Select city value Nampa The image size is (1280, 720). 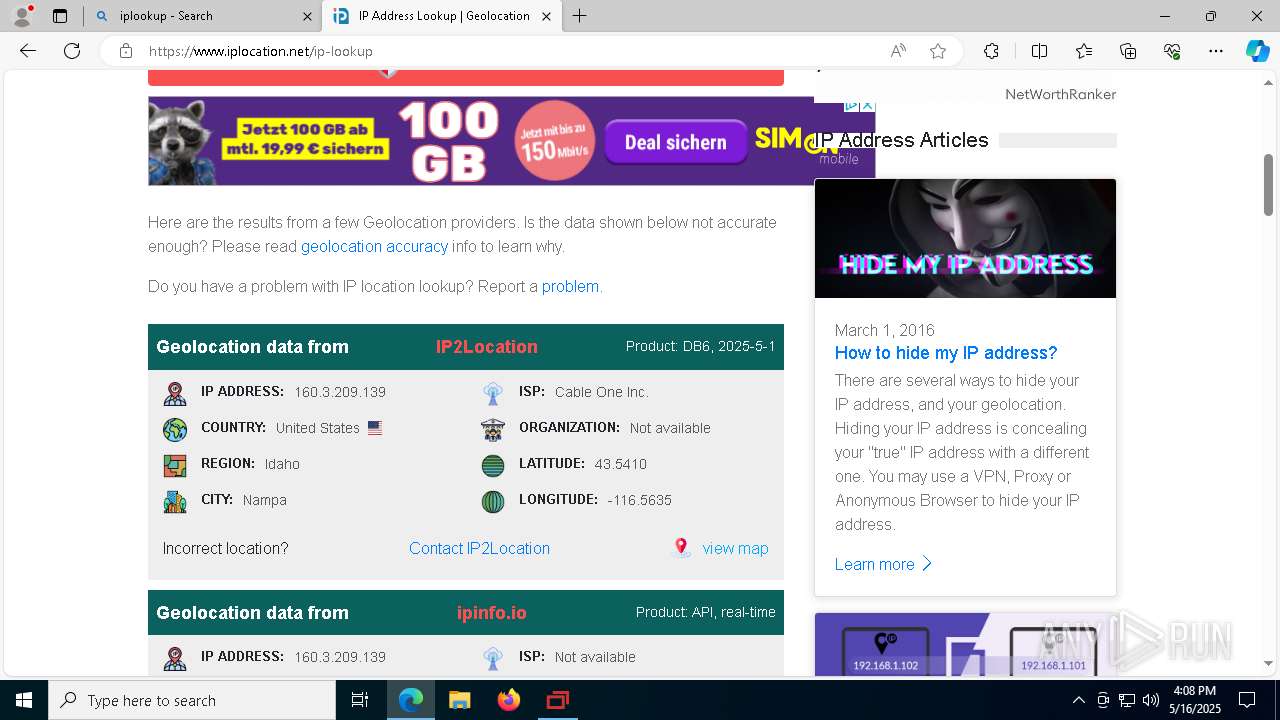point(264,500)
